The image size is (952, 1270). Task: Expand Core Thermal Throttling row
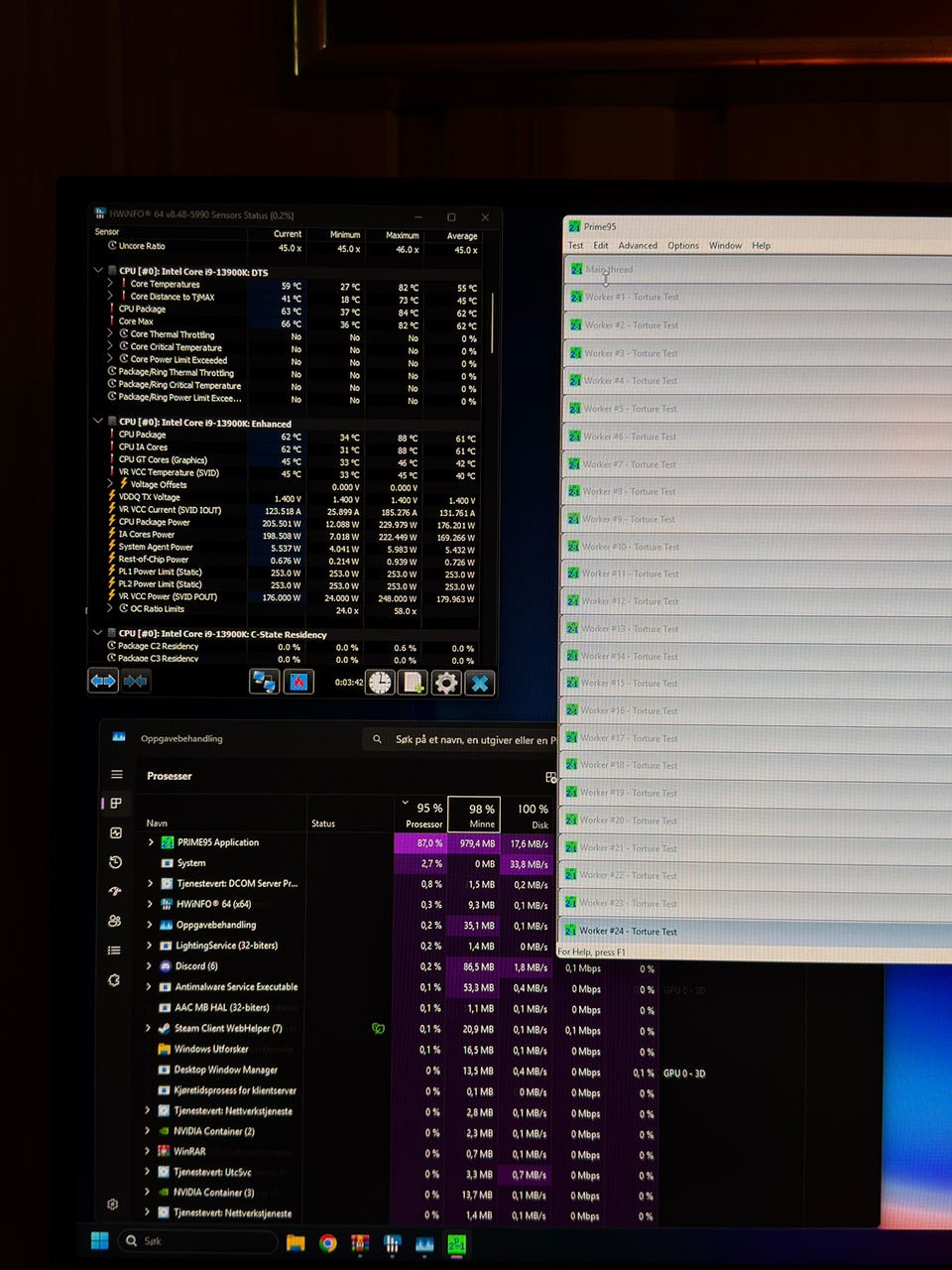click(x=110, y=333)
